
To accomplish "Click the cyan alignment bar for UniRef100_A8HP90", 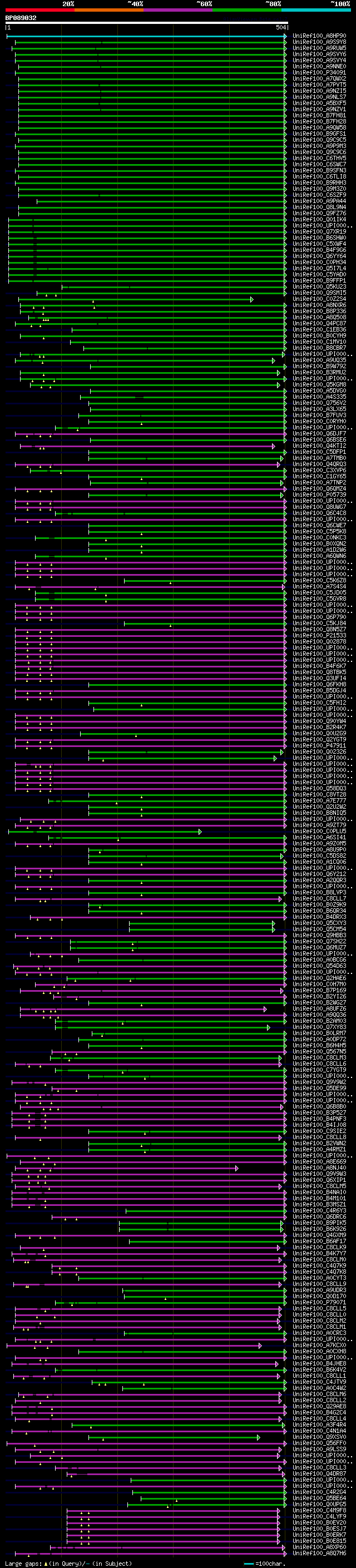I will click(147, 37).
